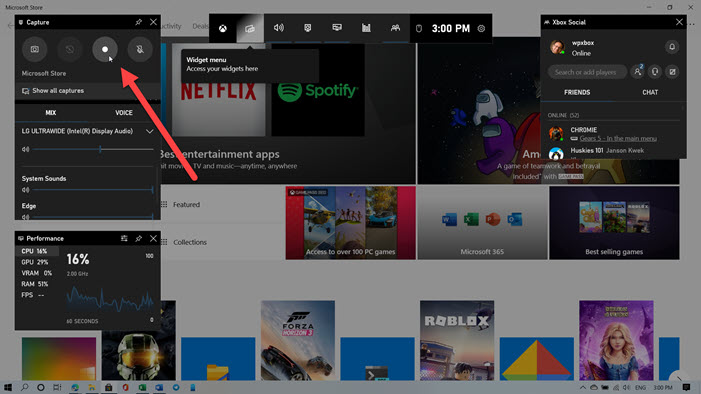Select the VRAM 0% metric

pyautogui.click(x=38, y=273)
